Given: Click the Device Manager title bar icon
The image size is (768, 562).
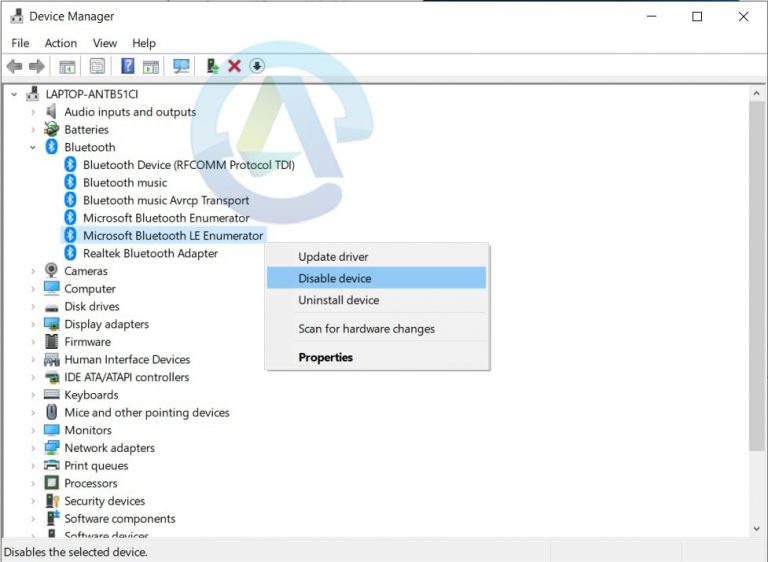Looking at the screenshot, I should pos(17,16).
